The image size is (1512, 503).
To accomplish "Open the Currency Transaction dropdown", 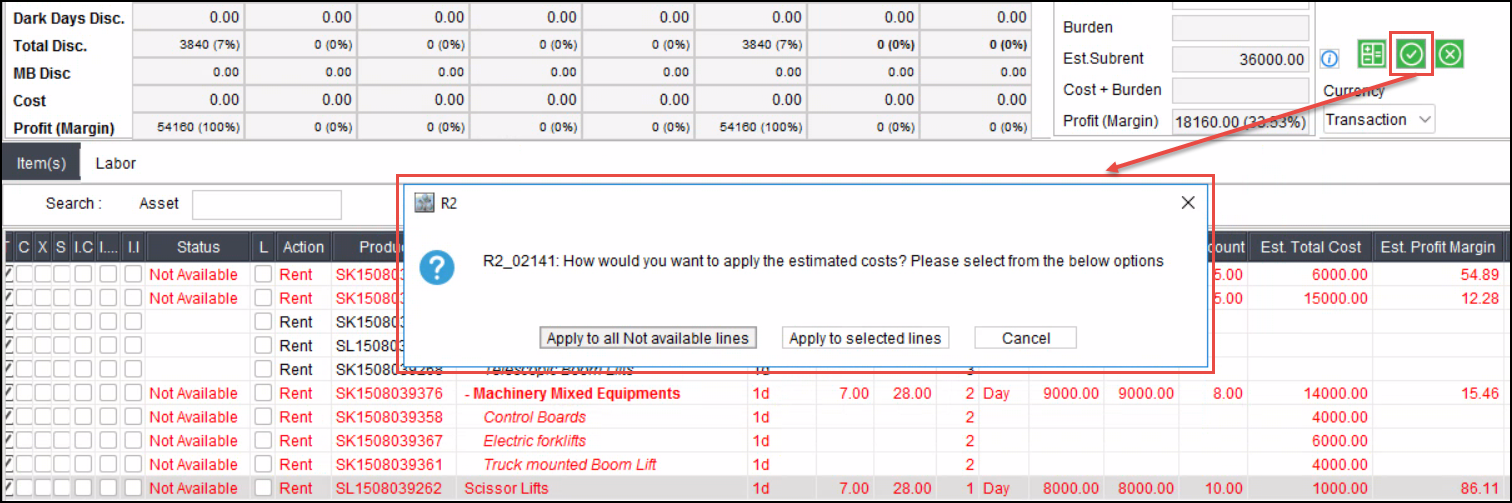I will coord(1379,119).
